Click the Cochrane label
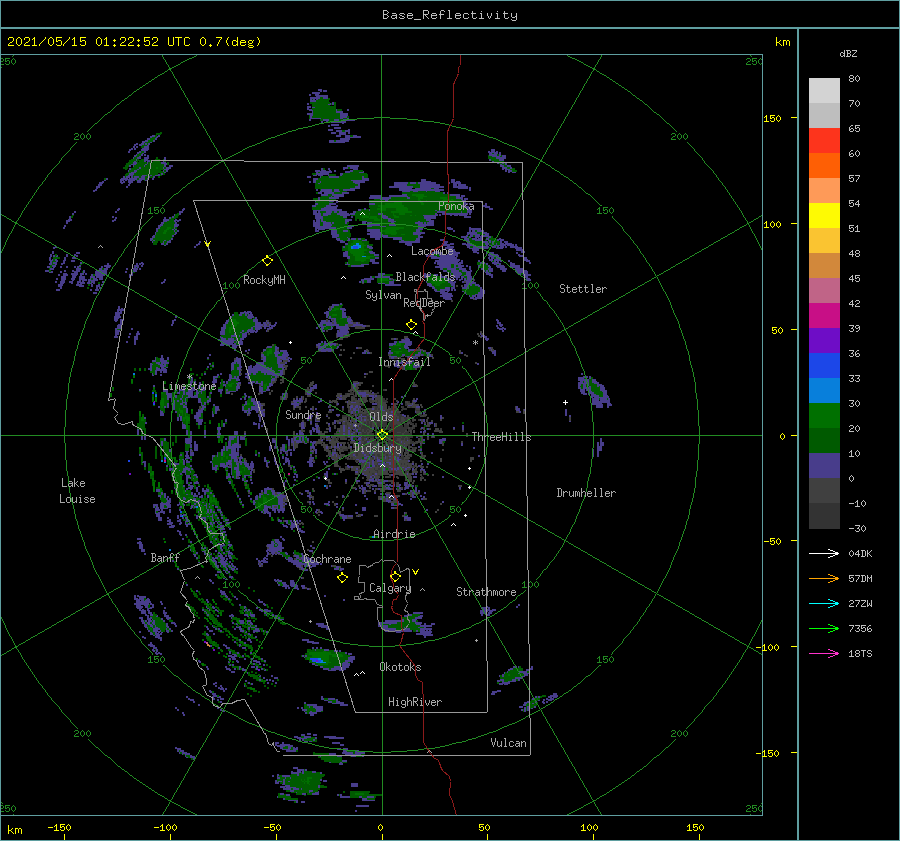The image size is (900, 841). coord(327,559)
